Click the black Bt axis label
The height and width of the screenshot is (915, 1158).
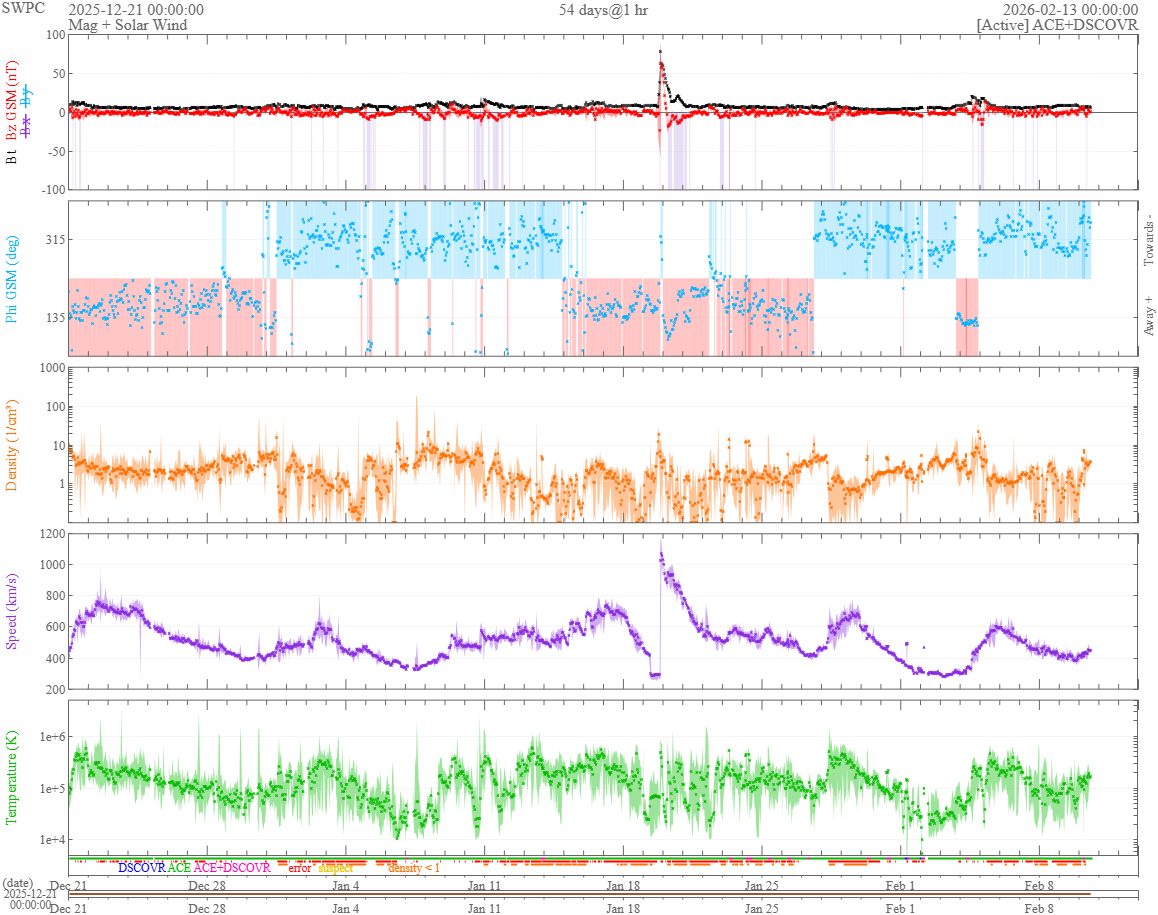12,156
